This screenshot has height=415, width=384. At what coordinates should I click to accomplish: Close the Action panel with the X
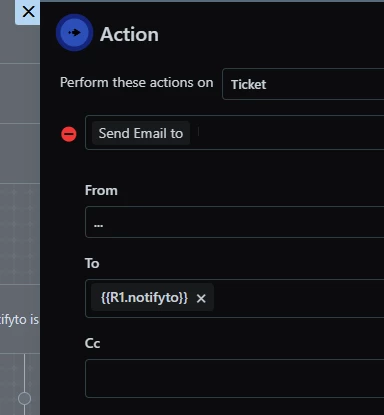[x=28, y=12]
